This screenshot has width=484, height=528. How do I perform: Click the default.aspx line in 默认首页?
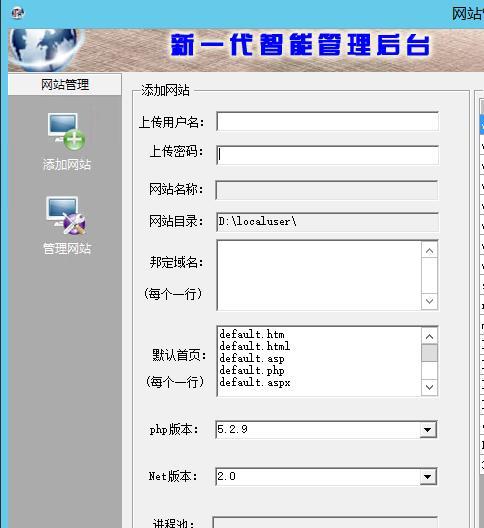tap(255, 383)
